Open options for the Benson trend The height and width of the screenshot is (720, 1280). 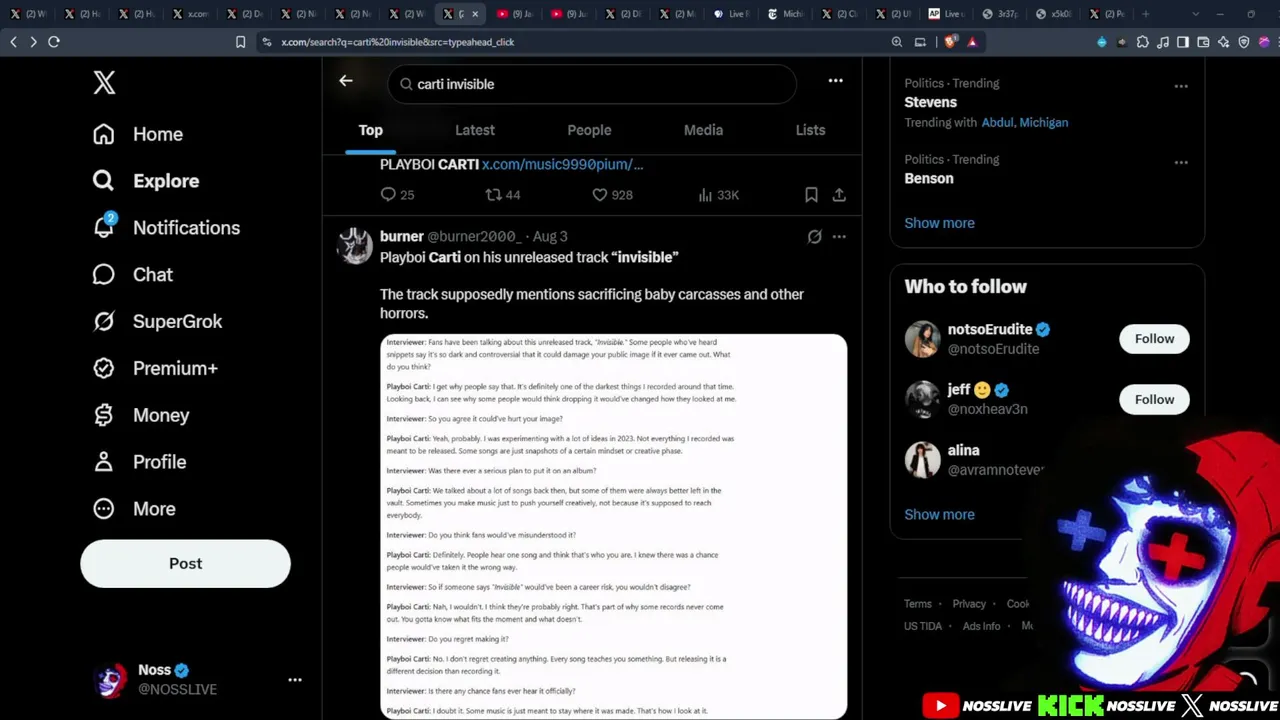1181,162
